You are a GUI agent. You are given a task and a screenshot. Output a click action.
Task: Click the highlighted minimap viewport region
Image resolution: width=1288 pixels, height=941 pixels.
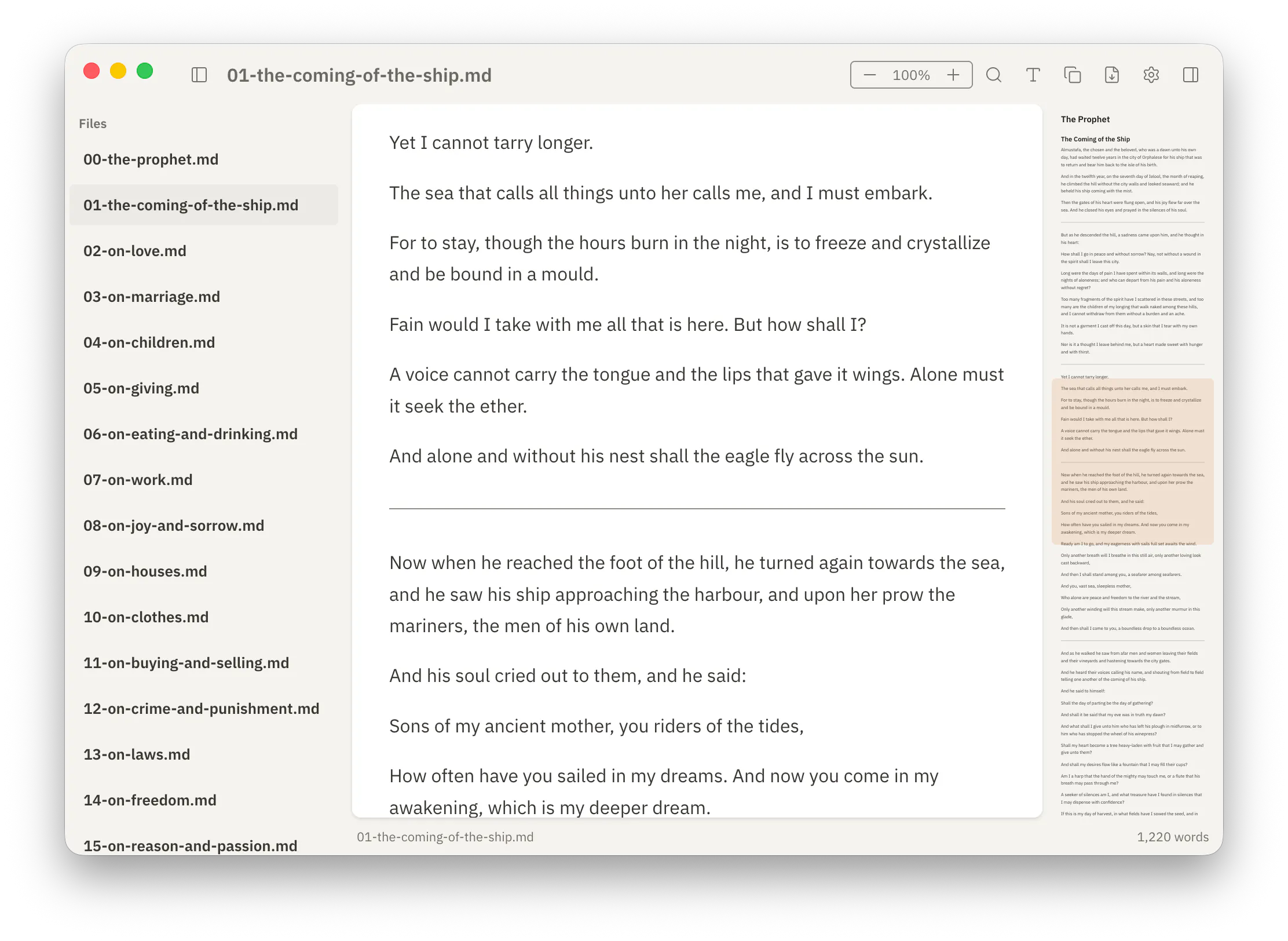[1132, 461]
